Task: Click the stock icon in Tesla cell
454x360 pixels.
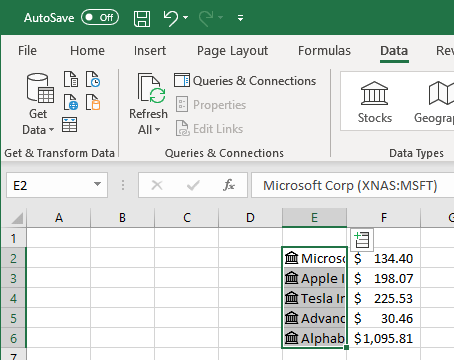Action: coord(292,298)
